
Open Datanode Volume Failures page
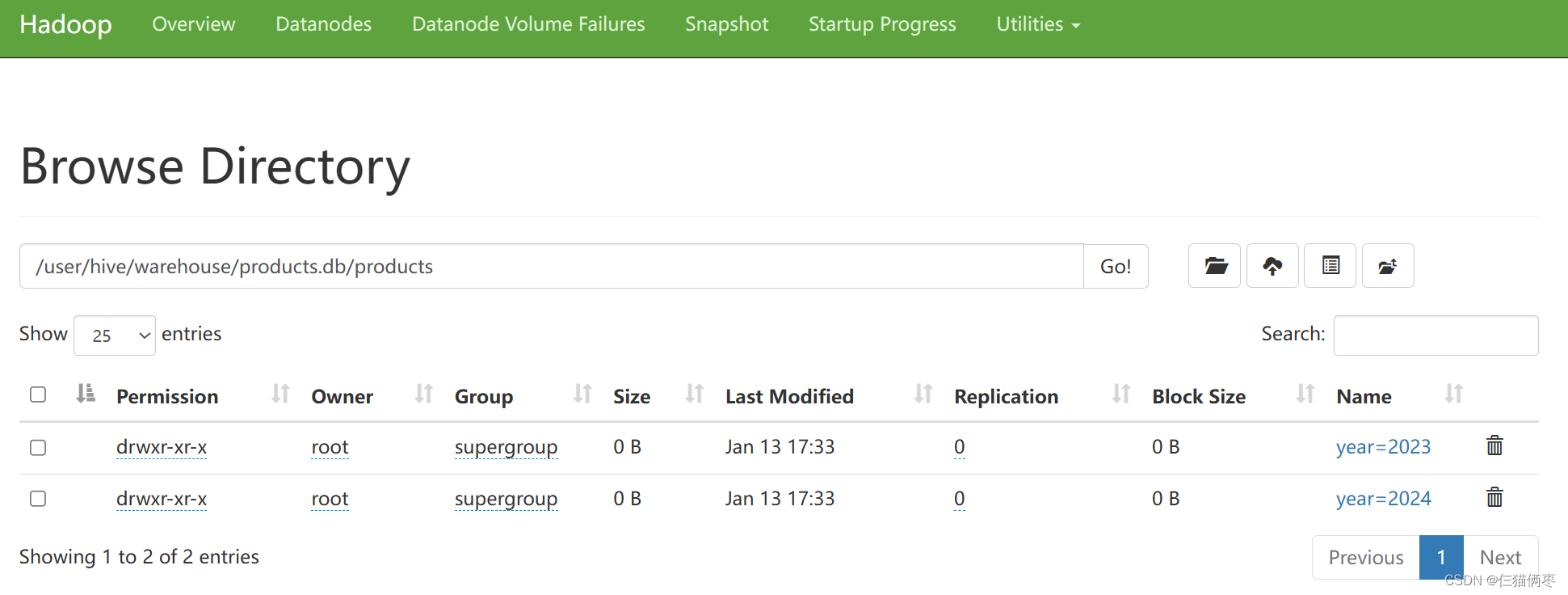tap(528, 24)
